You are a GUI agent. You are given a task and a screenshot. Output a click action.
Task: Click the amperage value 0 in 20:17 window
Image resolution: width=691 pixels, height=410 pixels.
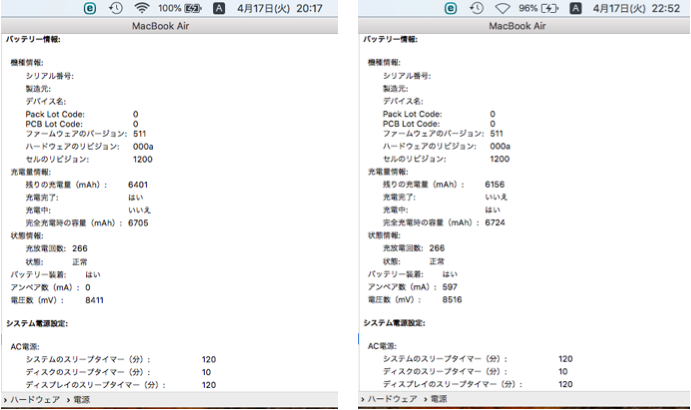coord(88,287)
